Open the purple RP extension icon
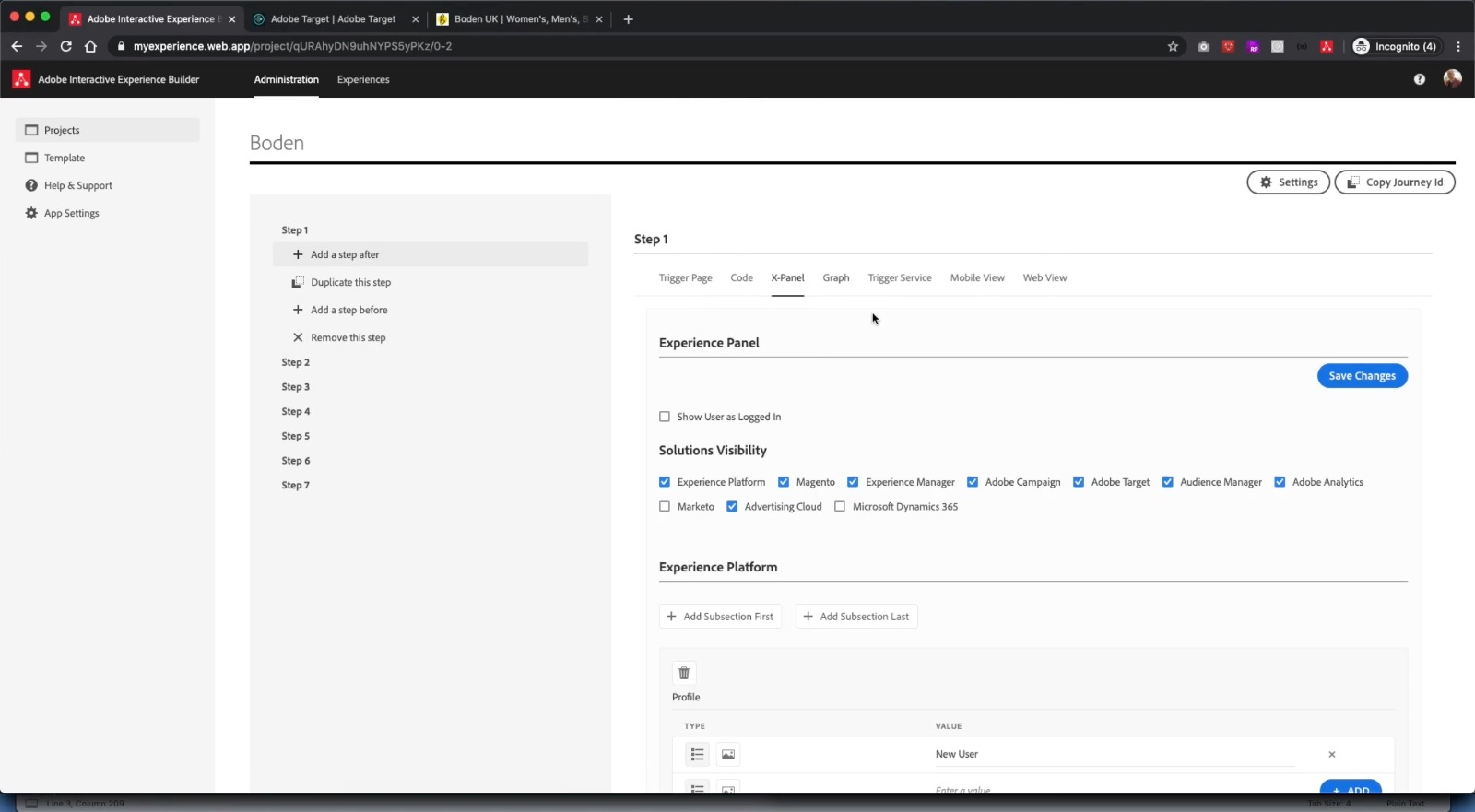 click(1253, 46)
